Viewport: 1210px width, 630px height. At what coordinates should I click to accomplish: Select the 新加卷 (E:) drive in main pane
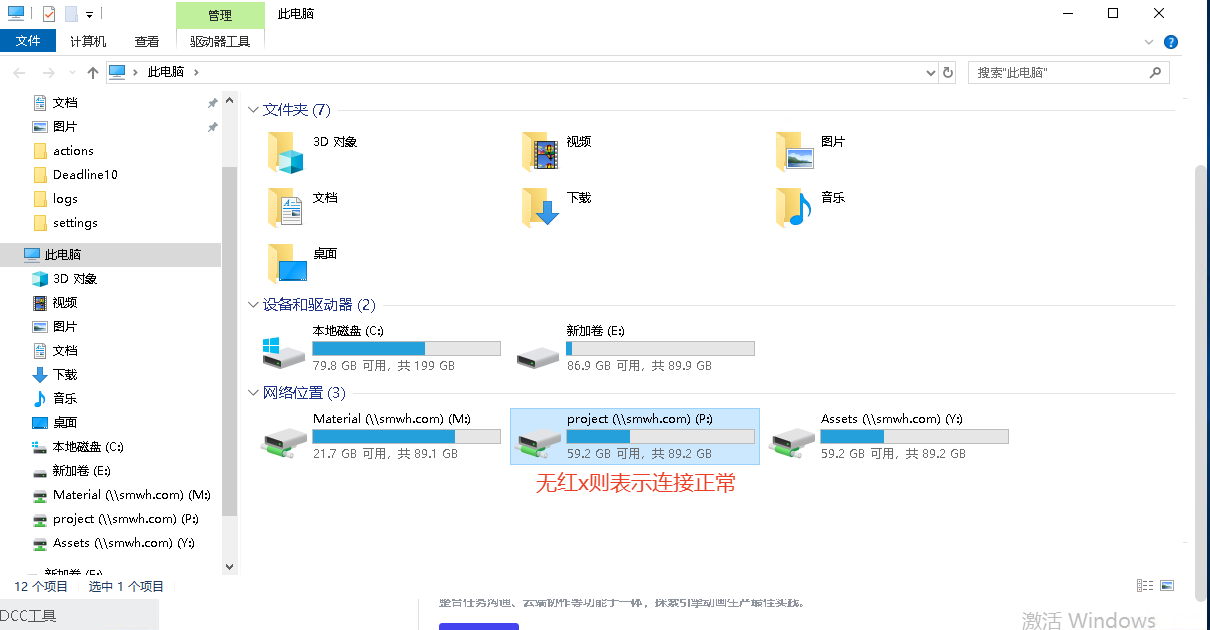coord(634,348)
